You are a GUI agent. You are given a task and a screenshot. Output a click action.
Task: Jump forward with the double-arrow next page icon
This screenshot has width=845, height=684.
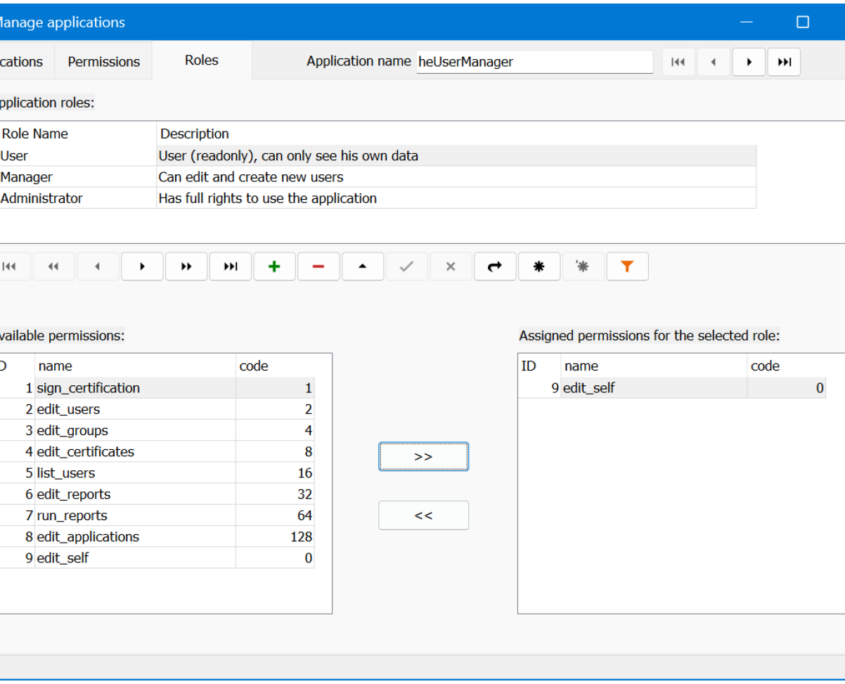186,266
